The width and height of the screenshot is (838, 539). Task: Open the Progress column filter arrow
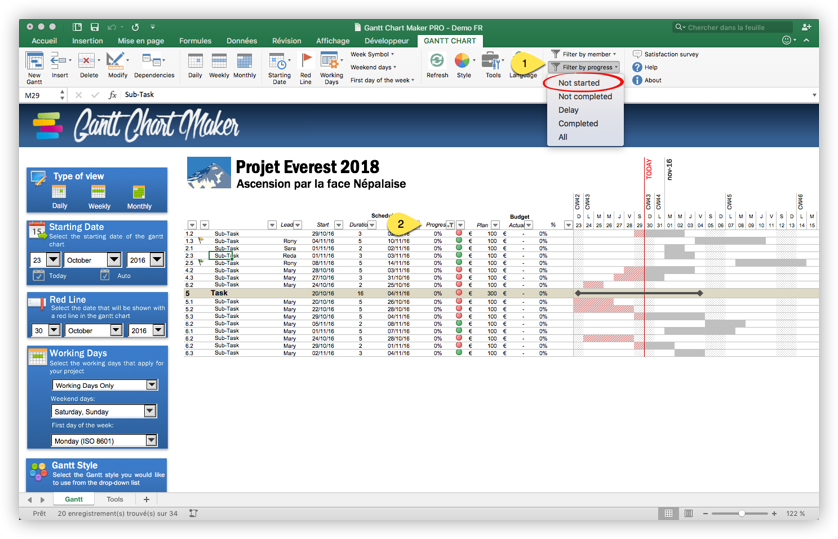[x=451, y=225]
